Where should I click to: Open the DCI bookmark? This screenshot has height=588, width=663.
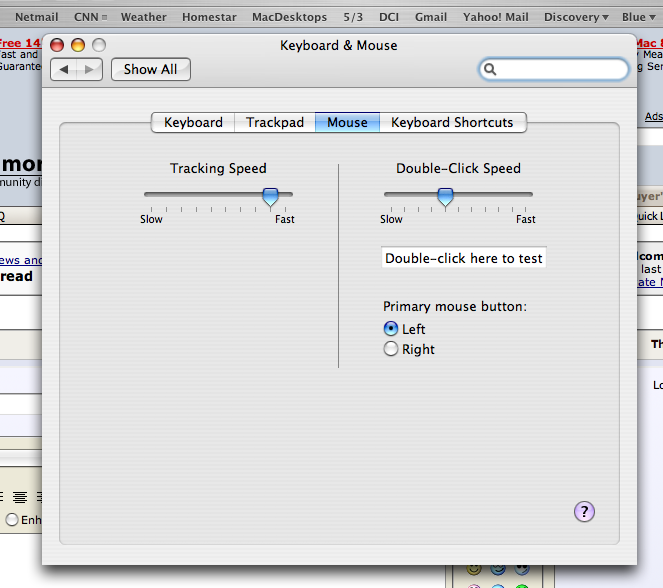click(x=389, y=17)
